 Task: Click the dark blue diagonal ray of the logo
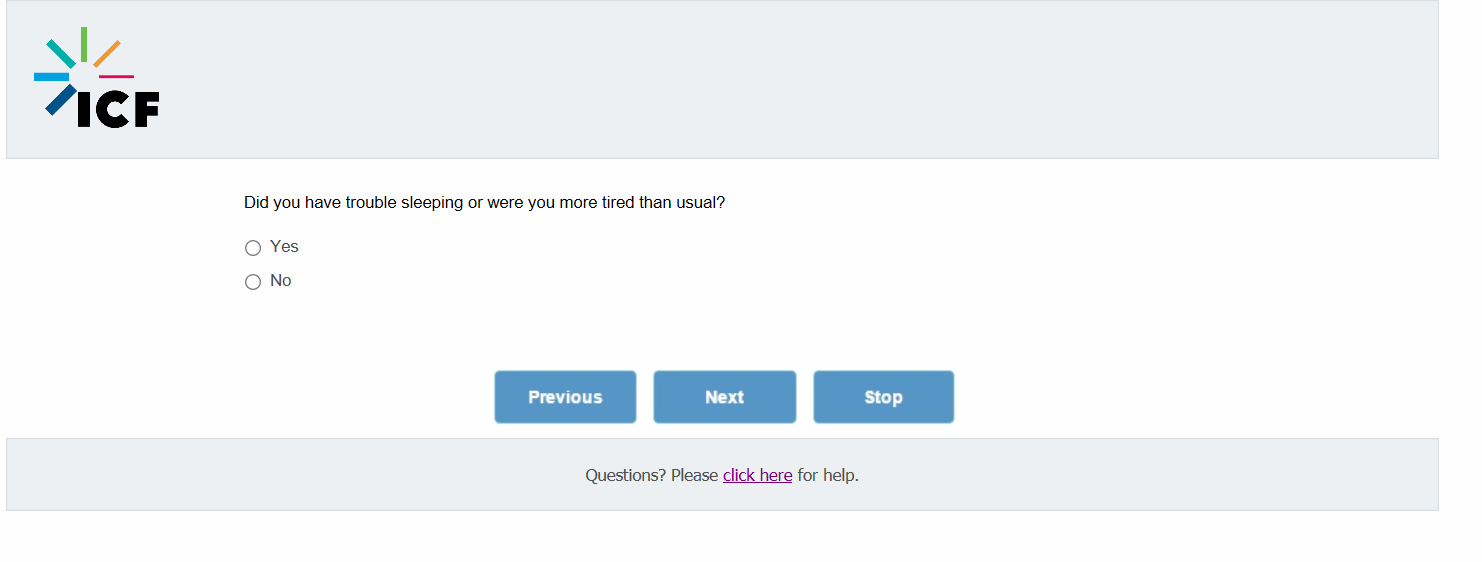point(60,99)
